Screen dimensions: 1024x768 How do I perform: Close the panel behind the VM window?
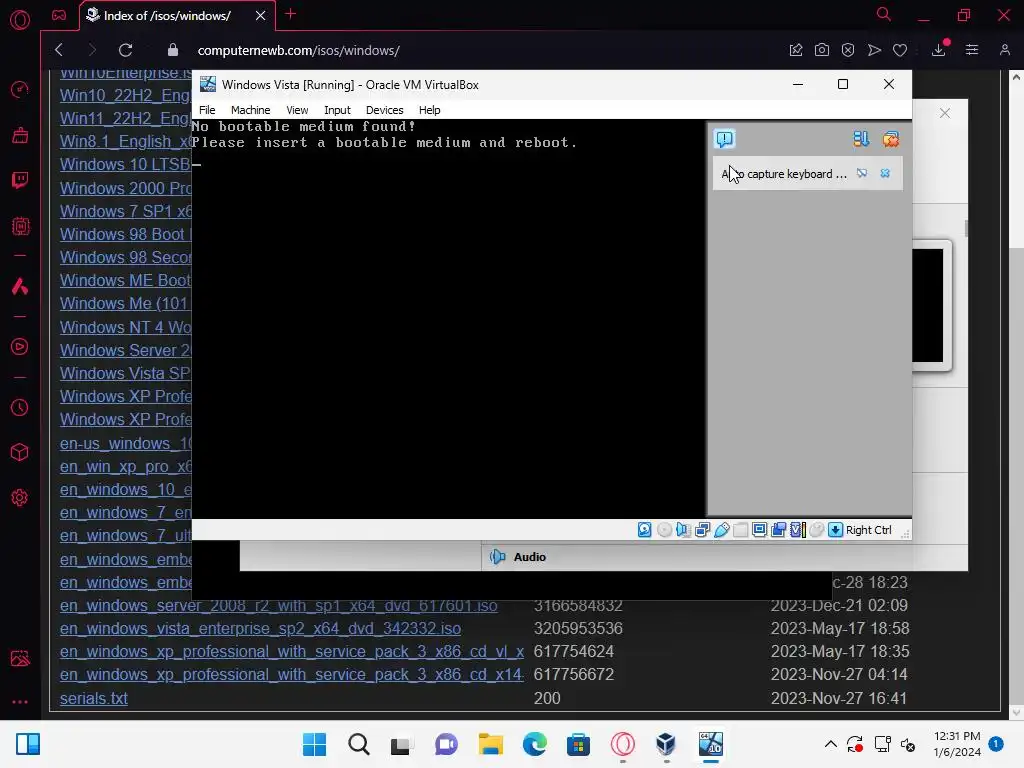pyautogui.click(x=945, y=113)
